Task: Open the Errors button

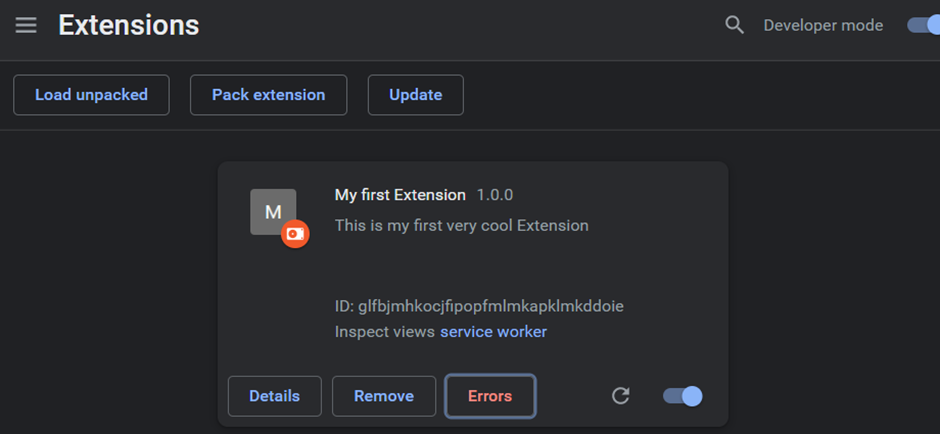Action: [490, 396]
